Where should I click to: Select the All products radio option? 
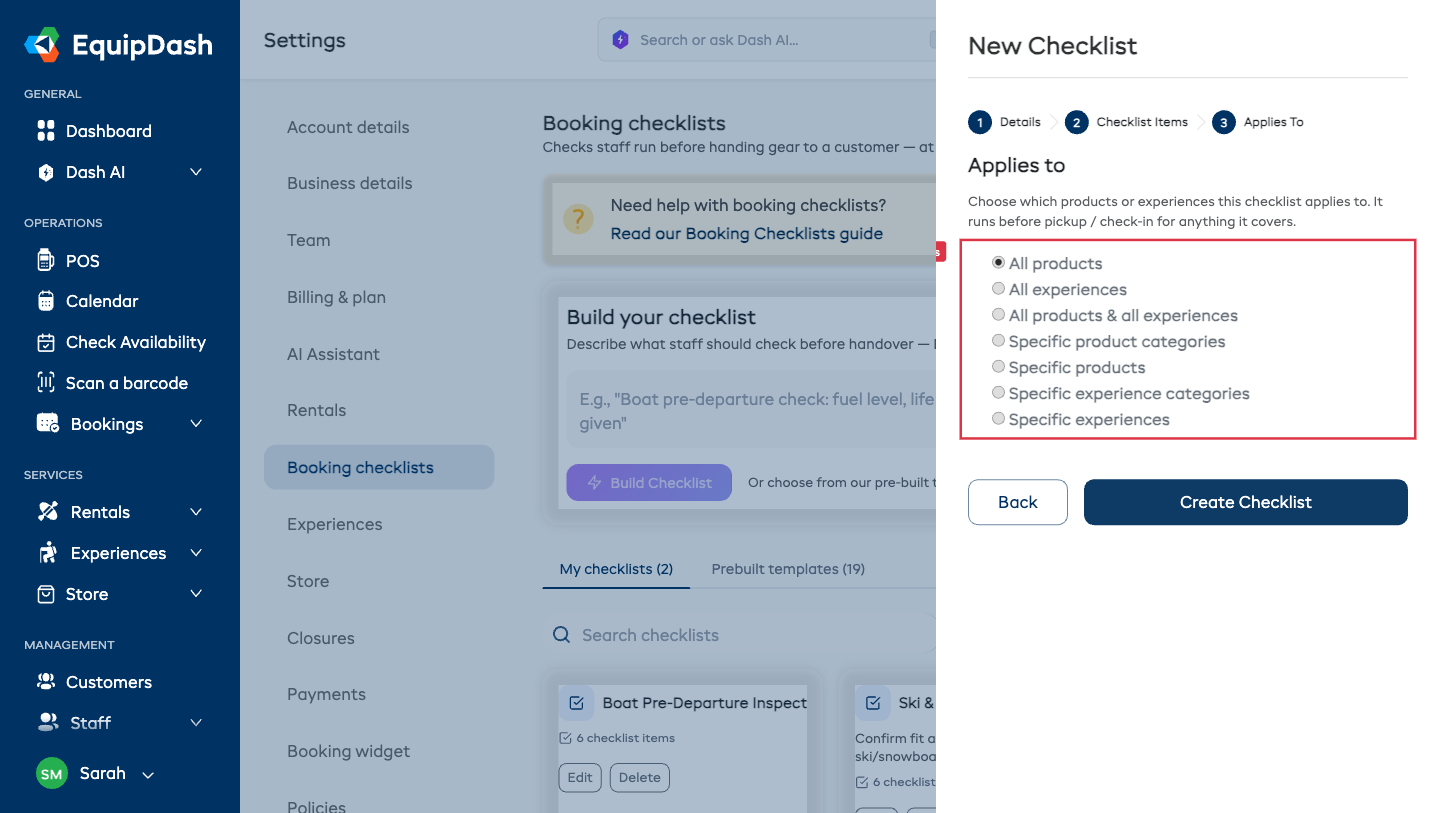[998, 263]
